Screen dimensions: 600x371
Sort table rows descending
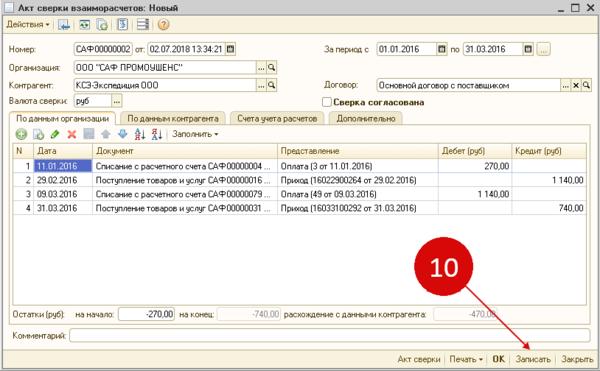157,134
